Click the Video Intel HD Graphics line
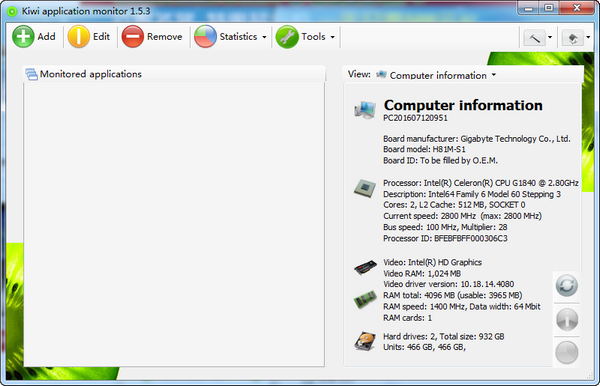Screen dimensions: 600x386 click(432, 262)
